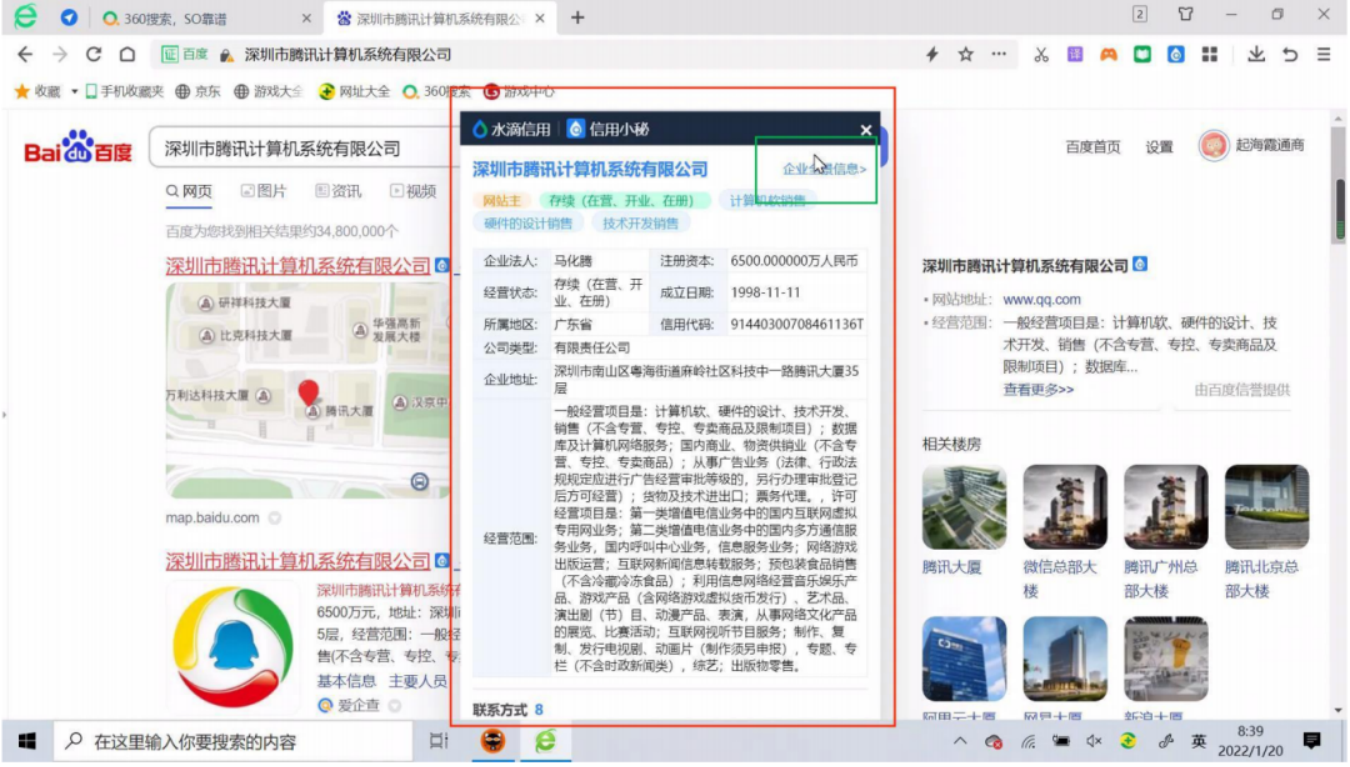Image resolution: width=1350 pixels, height=767 pixels.
Task: Click the browser forward arrow
Action: tap(60, 55)
